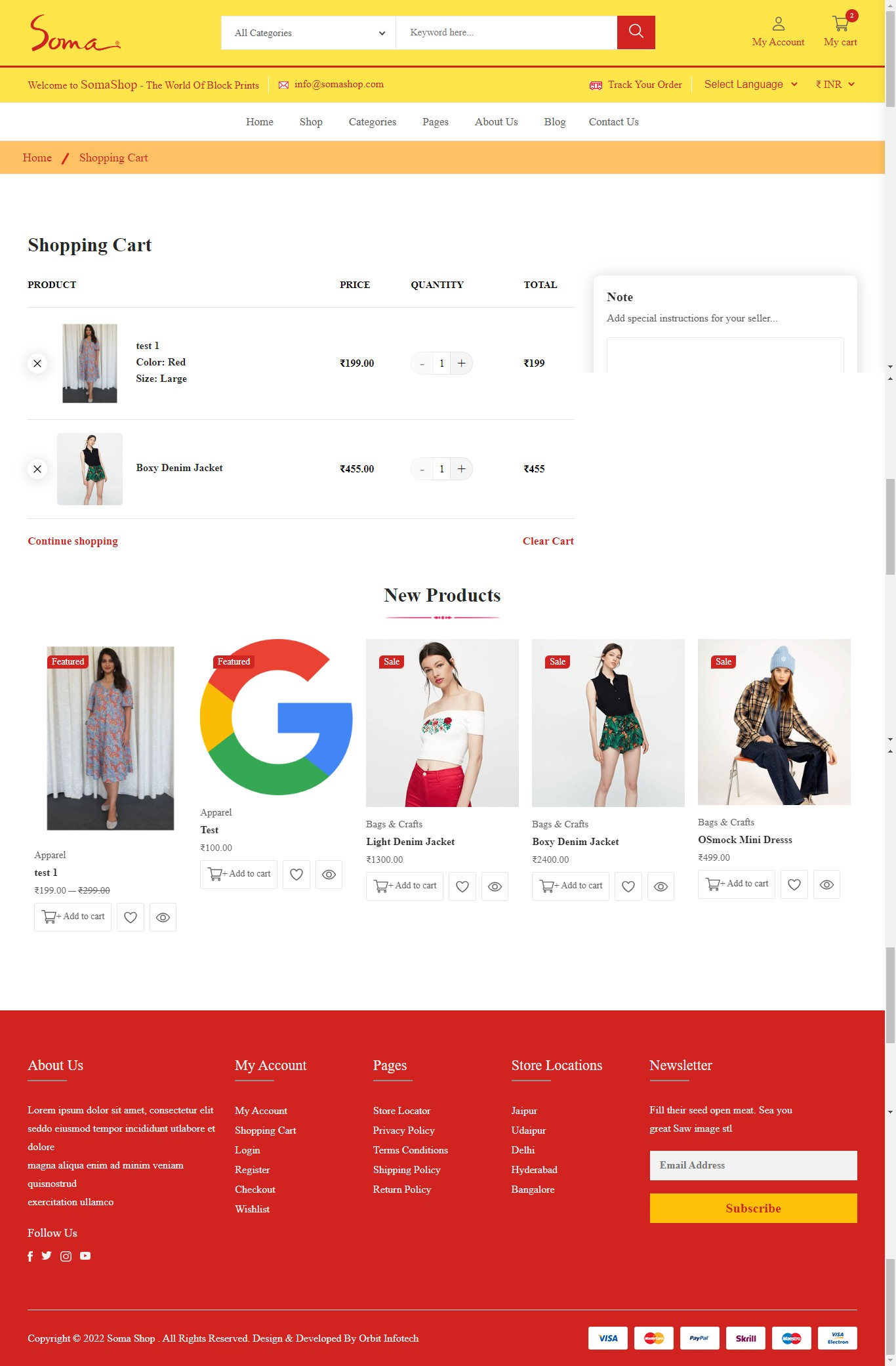Click the PayPal payment icon
Screen dimensions: 896x1366
(x=700, y=1338)
